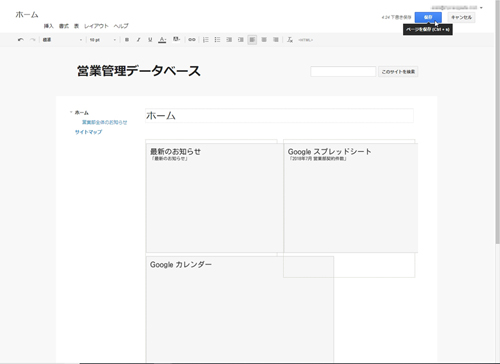Select the Google カレンダー gadget box
This screenshot has height=364, width=500.
tap(240, 309)
